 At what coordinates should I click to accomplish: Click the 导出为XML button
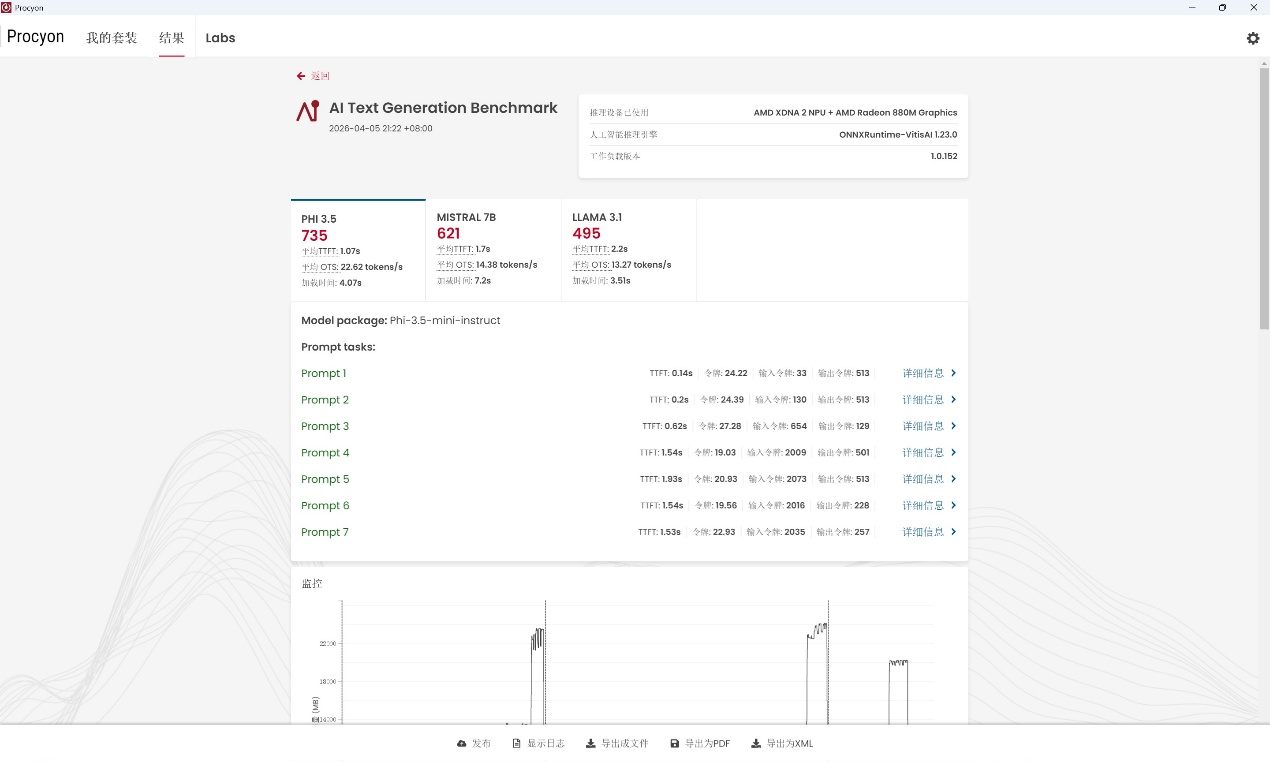[x=782, y=744]
